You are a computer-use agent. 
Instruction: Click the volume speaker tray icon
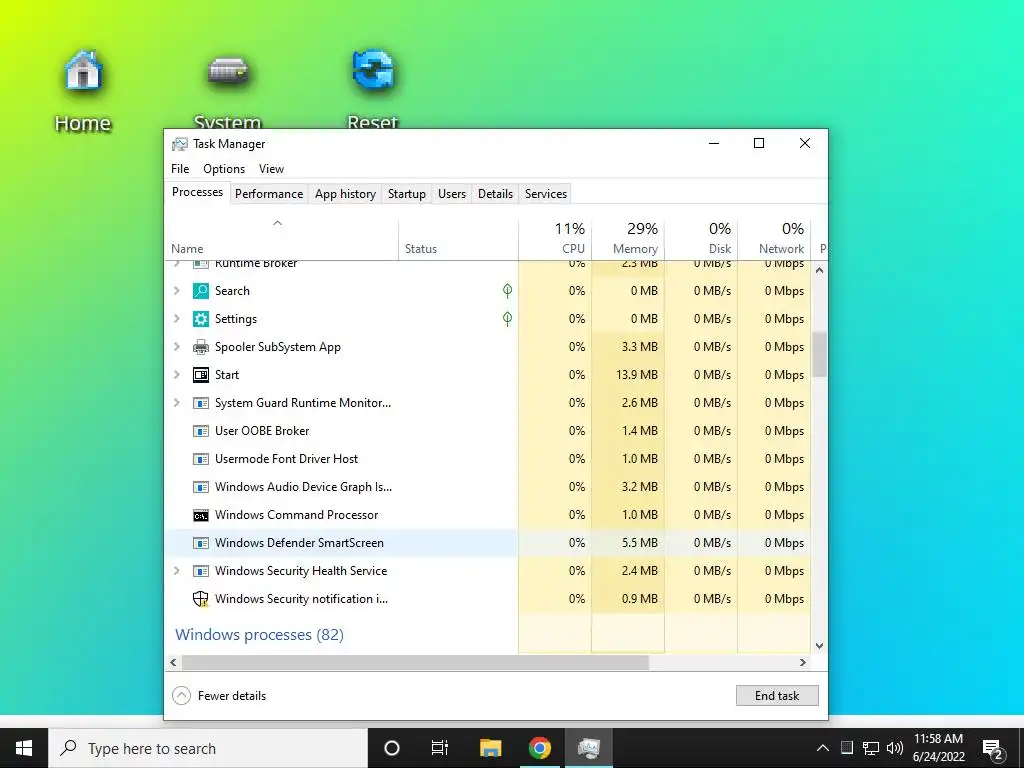click(895, 748)
